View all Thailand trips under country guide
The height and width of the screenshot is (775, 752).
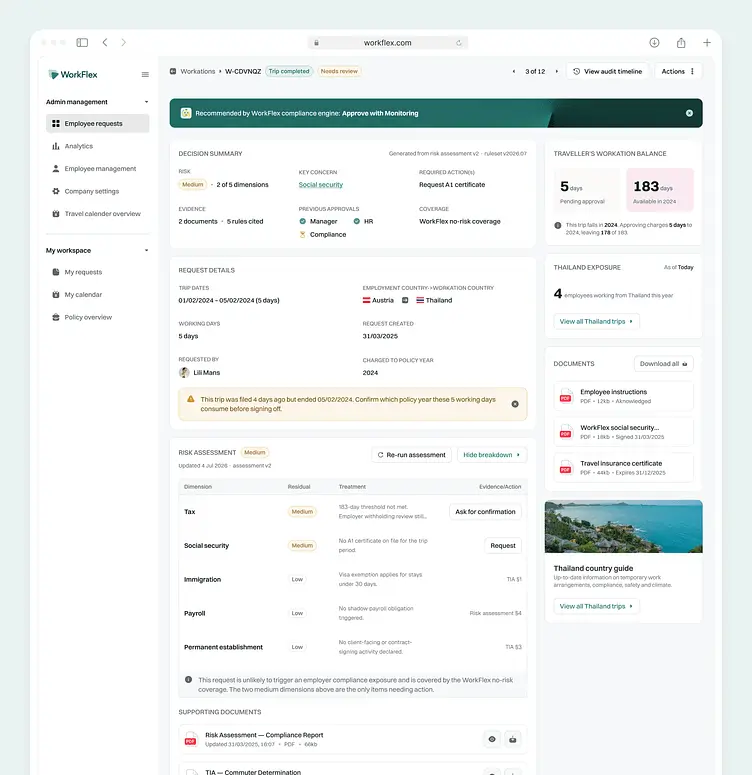[x=596, y=606]
